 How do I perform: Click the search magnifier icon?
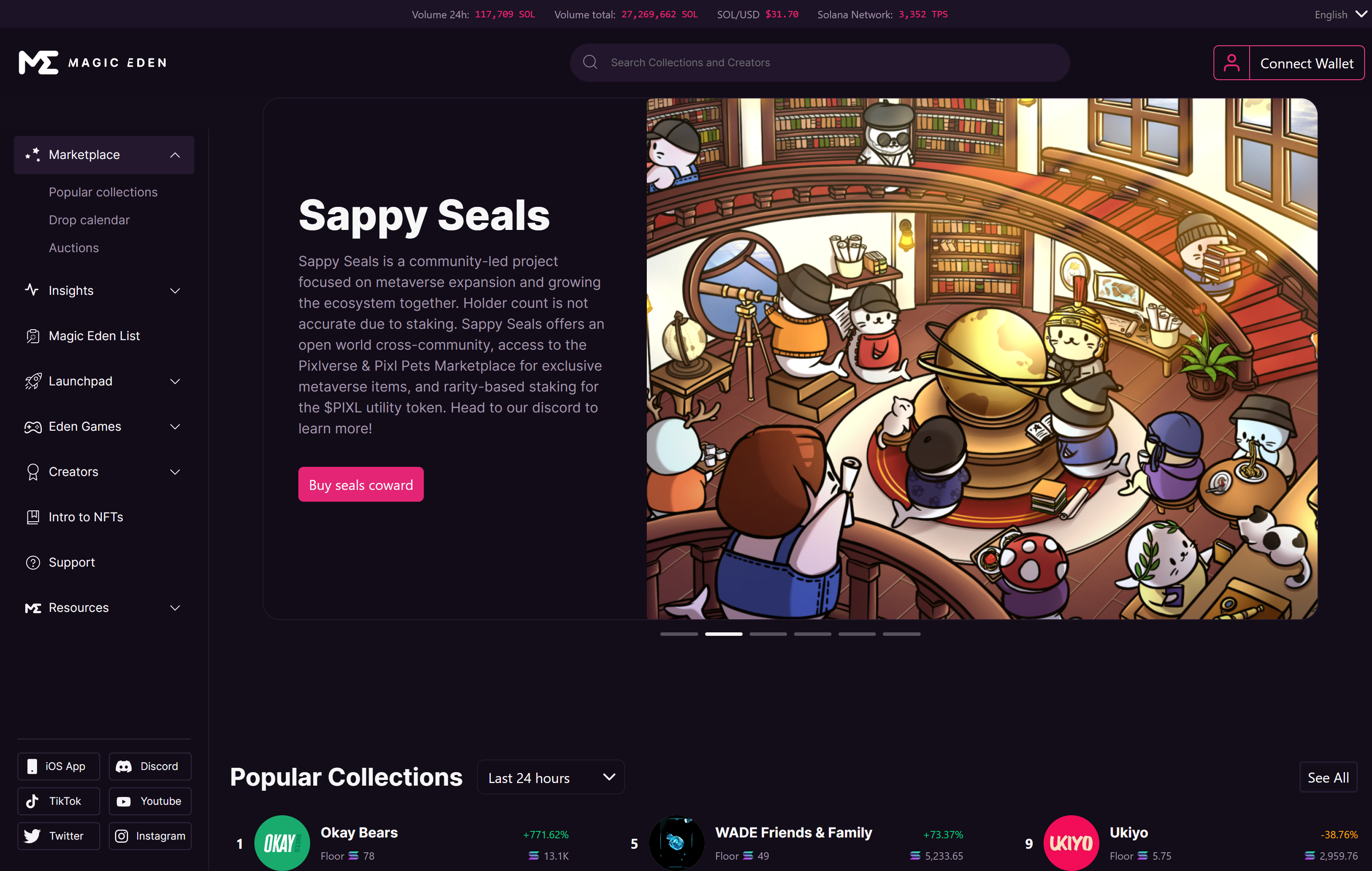point(590,62)
